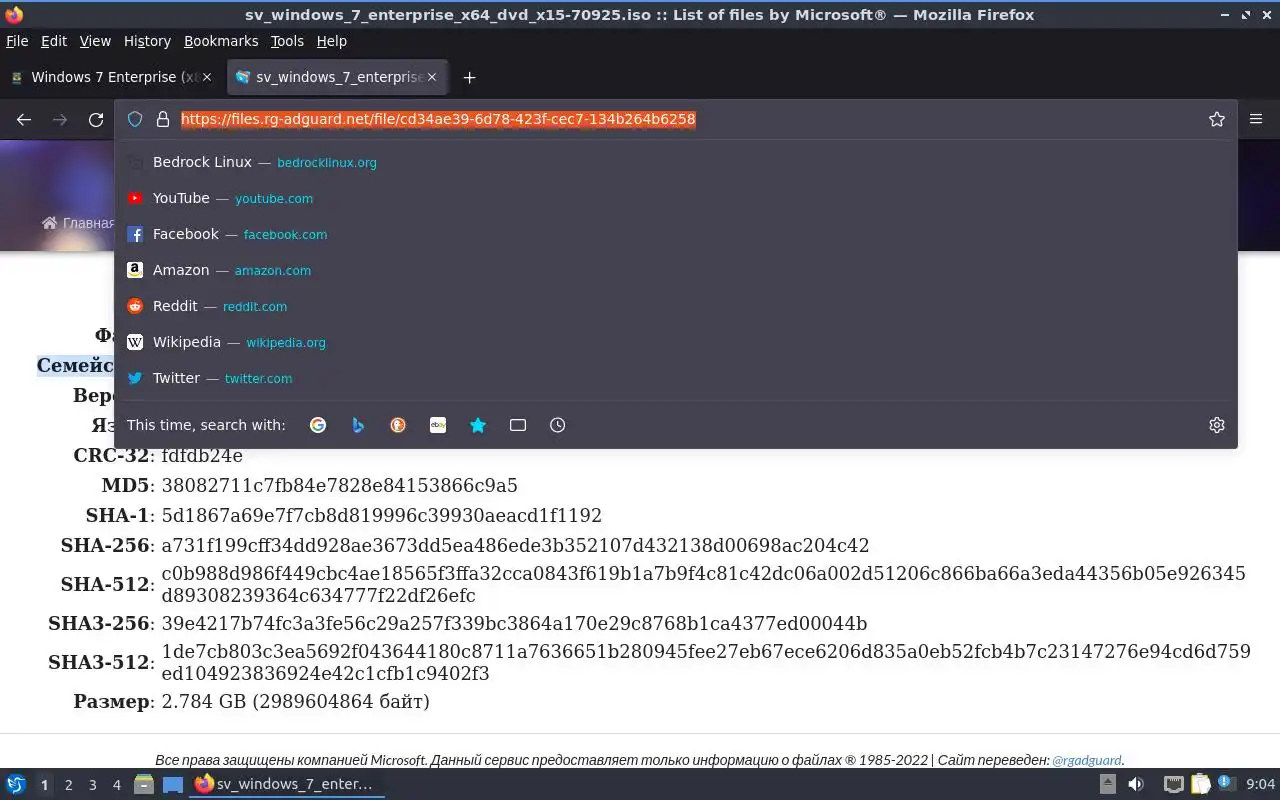This screenshot has height=800, width=1280.
Task: Reload the current page
Action: tap(96, 120)
